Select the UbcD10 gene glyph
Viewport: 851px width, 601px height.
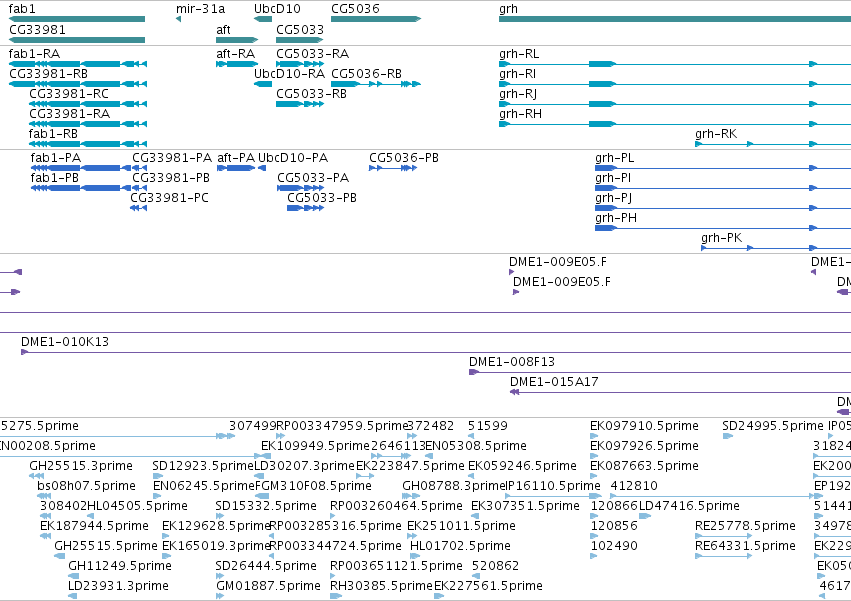(263, 19)
